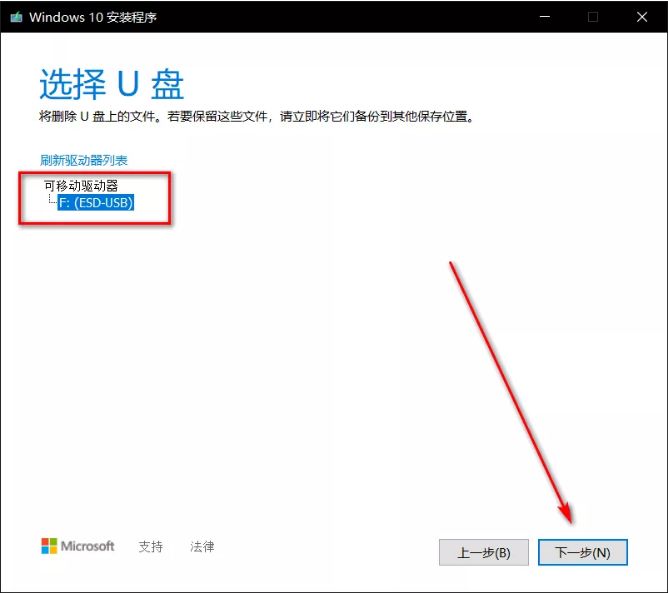Select the F: (ESD-USB) drive
668x593 pixels.
pyautogui.click(x=96, y=202)
